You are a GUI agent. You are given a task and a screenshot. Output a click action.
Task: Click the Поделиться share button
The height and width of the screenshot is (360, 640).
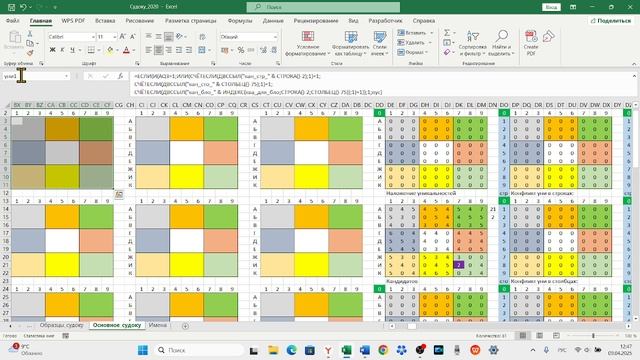(x=611, y=20)
